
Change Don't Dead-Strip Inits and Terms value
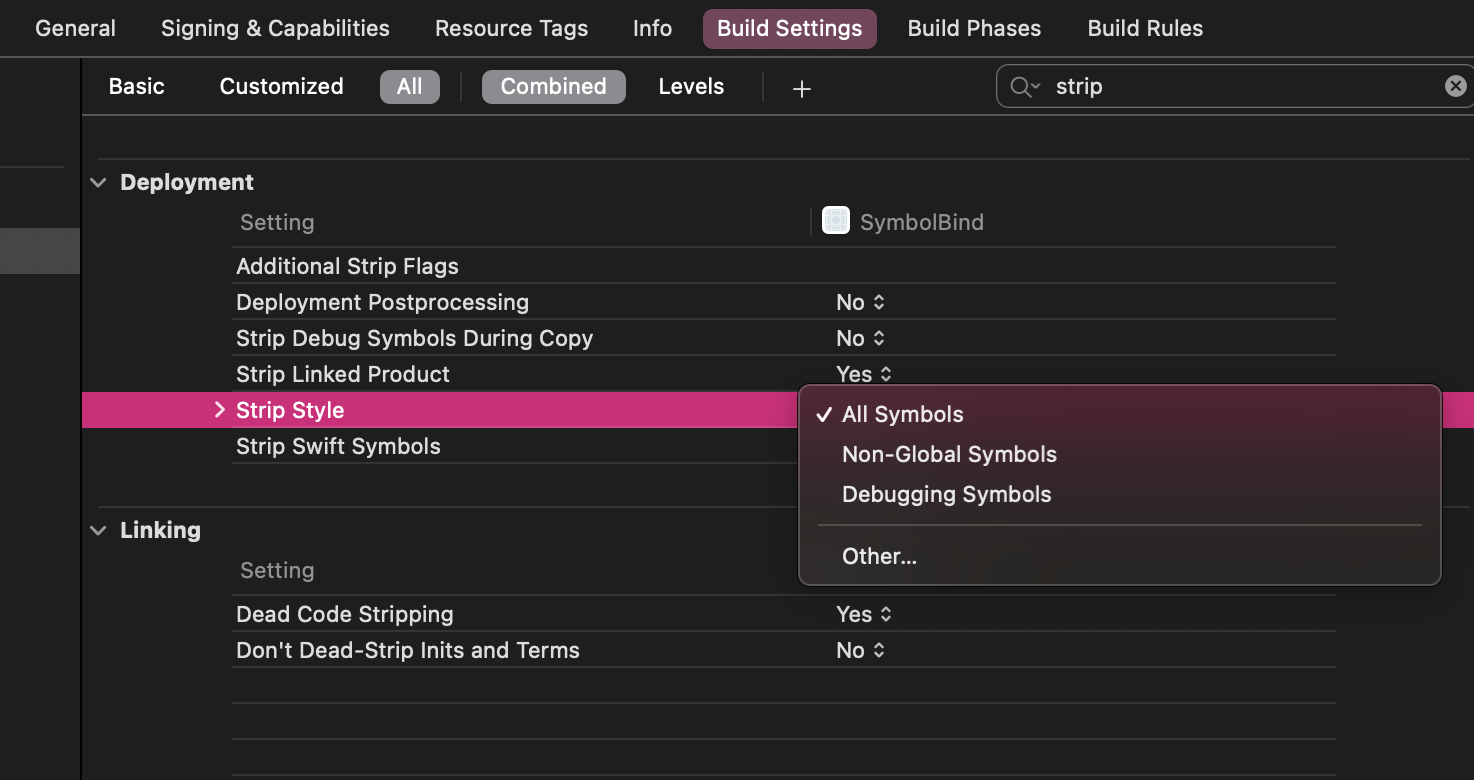(x=861, y=650)
